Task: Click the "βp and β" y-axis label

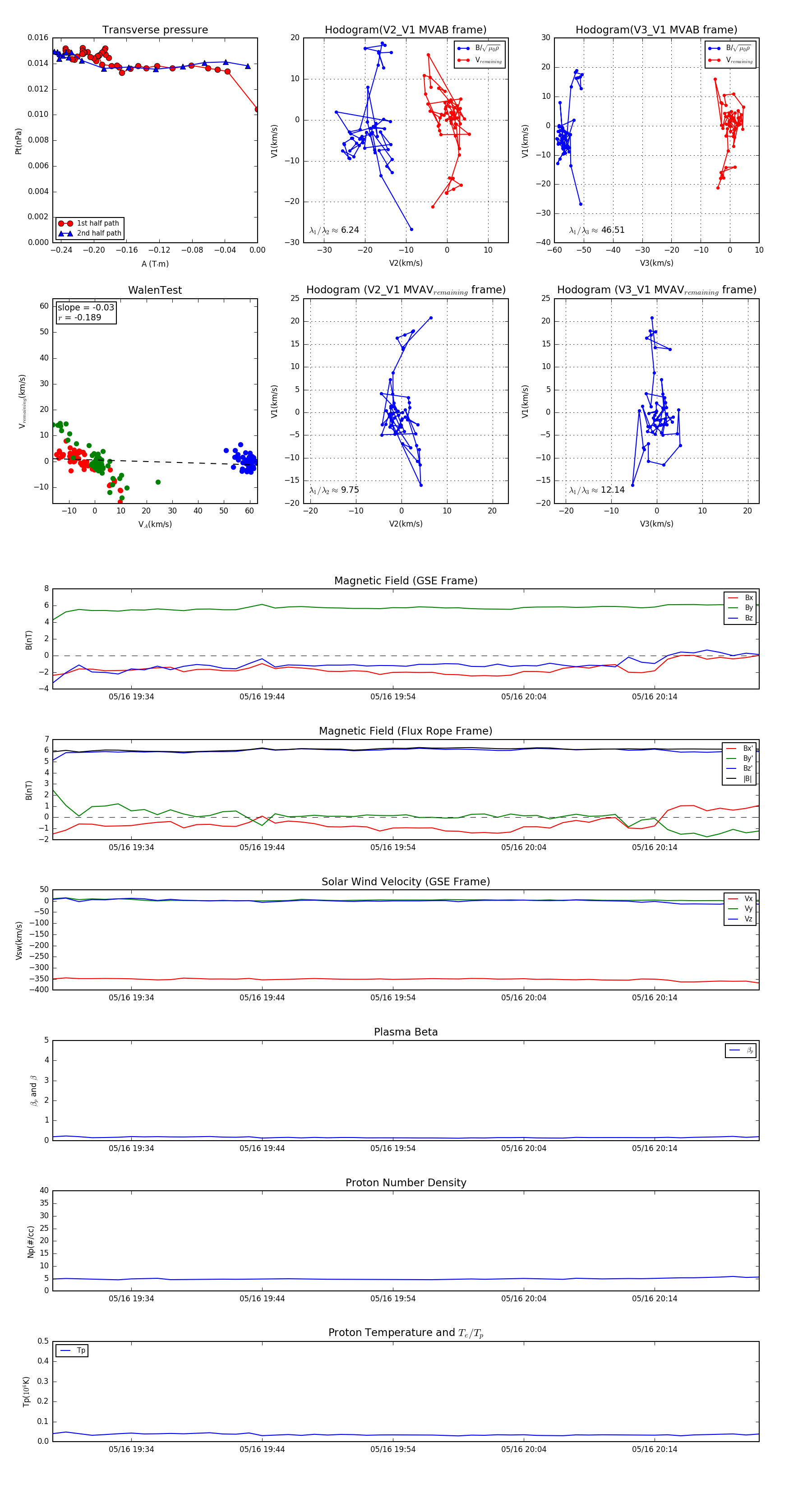Action: click(33, 1091)
